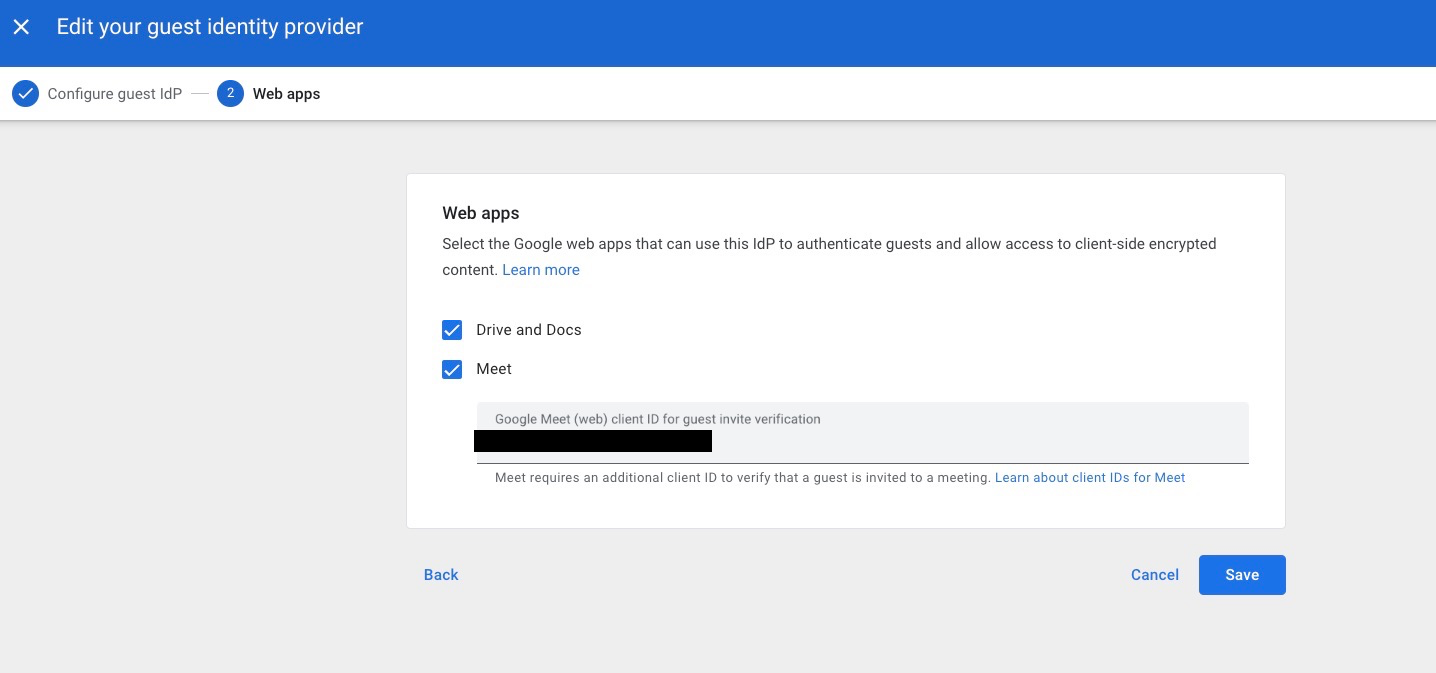Click the Drive and Docs label
This screenshot has width=1436, height=673.
(529, 330)
